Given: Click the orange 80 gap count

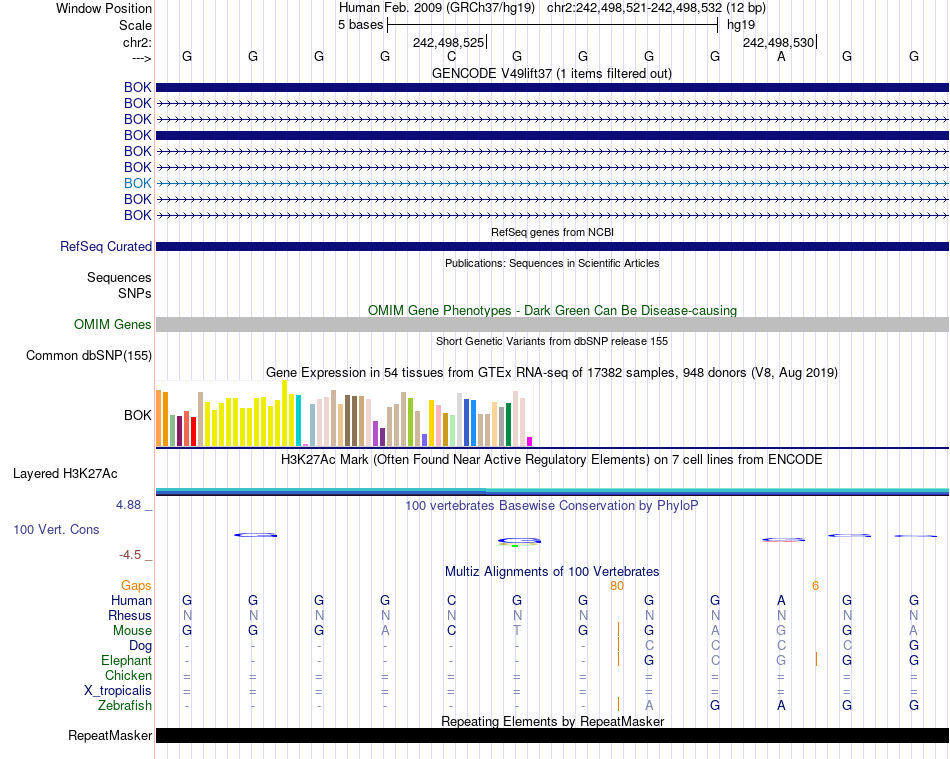Looking at the screenshot, I should [x=617, y=585].
